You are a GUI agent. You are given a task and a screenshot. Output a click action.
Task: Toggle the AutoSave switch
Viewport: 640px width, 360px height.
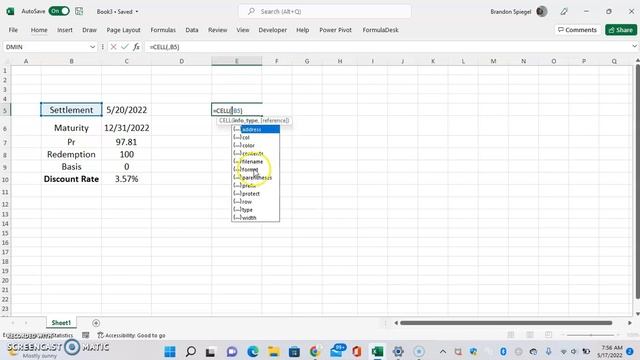coord(59,11)
